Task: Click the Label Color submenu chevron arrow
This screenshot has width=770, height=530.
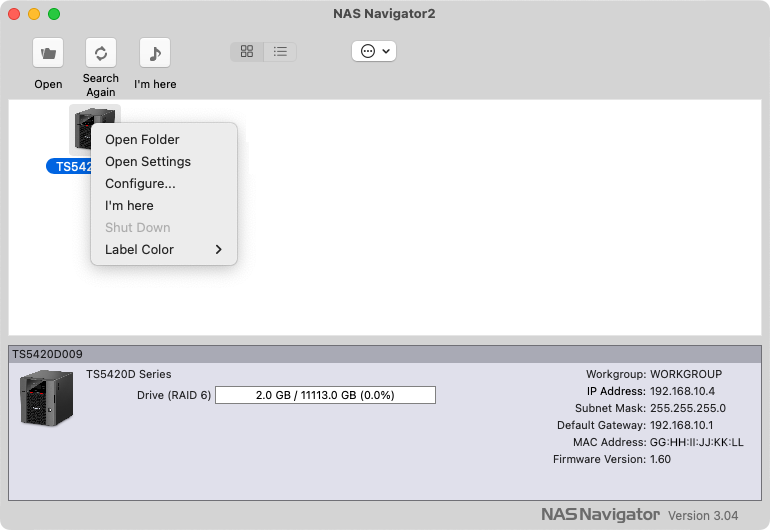Action: 219,250
